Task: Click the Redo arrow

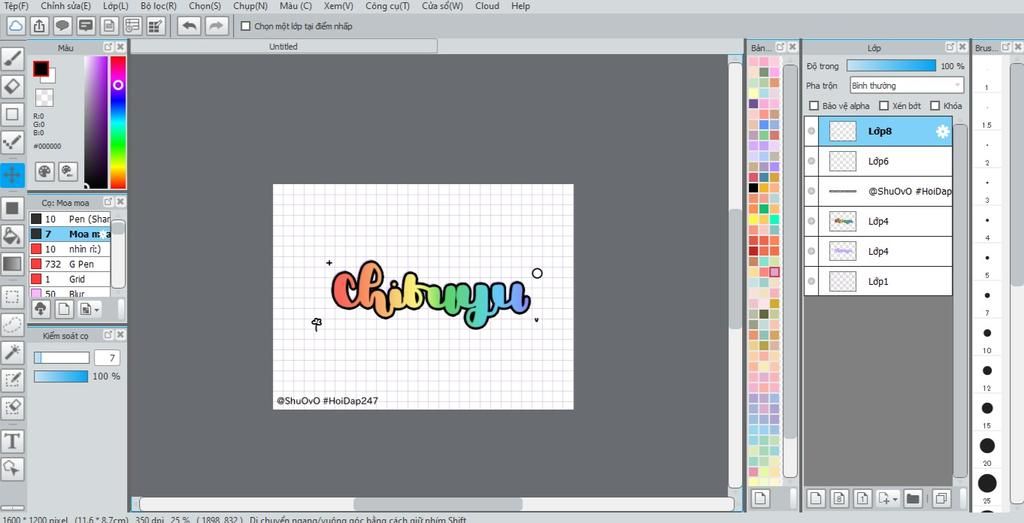Action: pos(216,26)
